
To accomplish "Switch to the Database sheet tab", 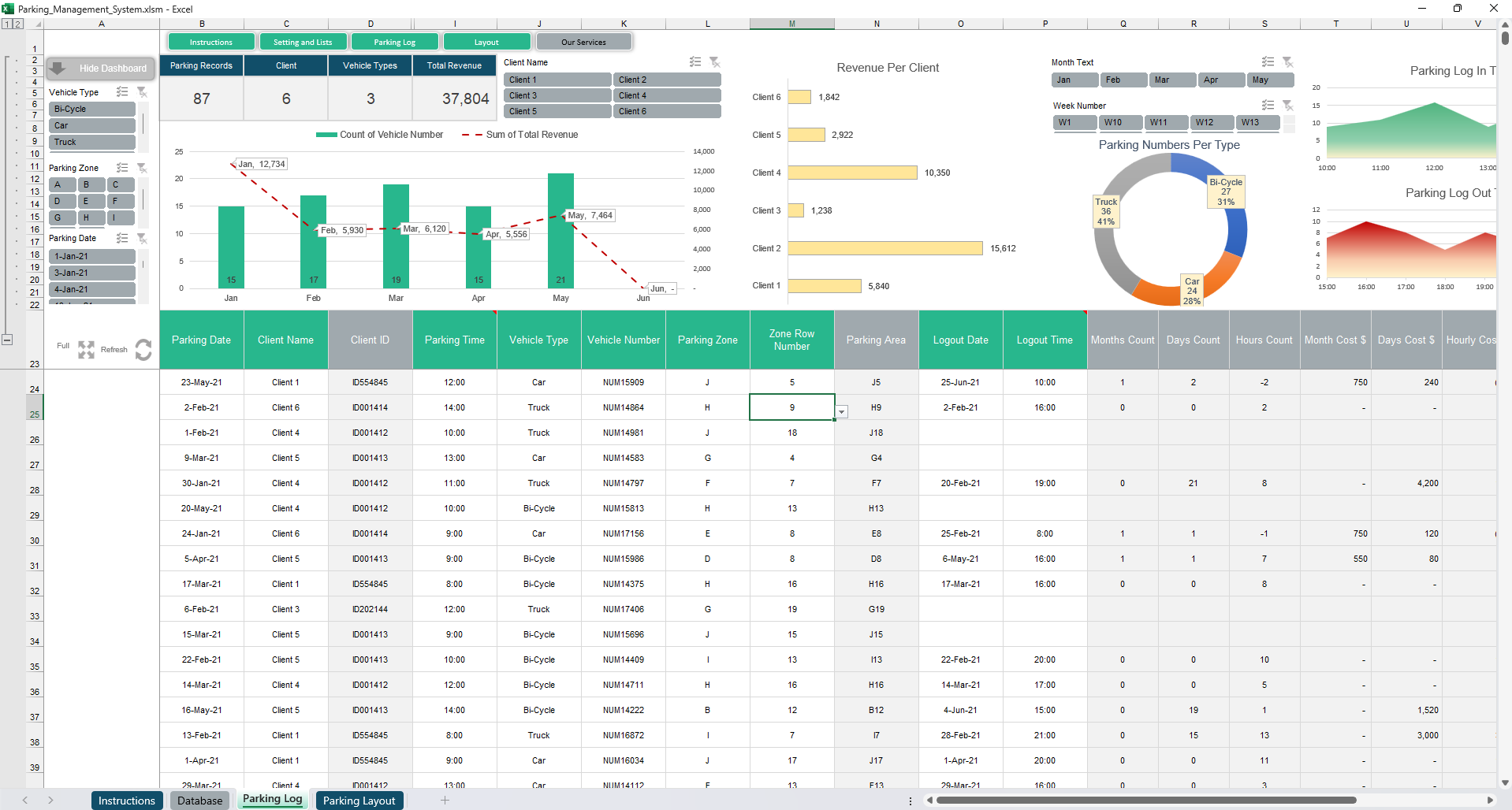I will click(x=199, y=801).
